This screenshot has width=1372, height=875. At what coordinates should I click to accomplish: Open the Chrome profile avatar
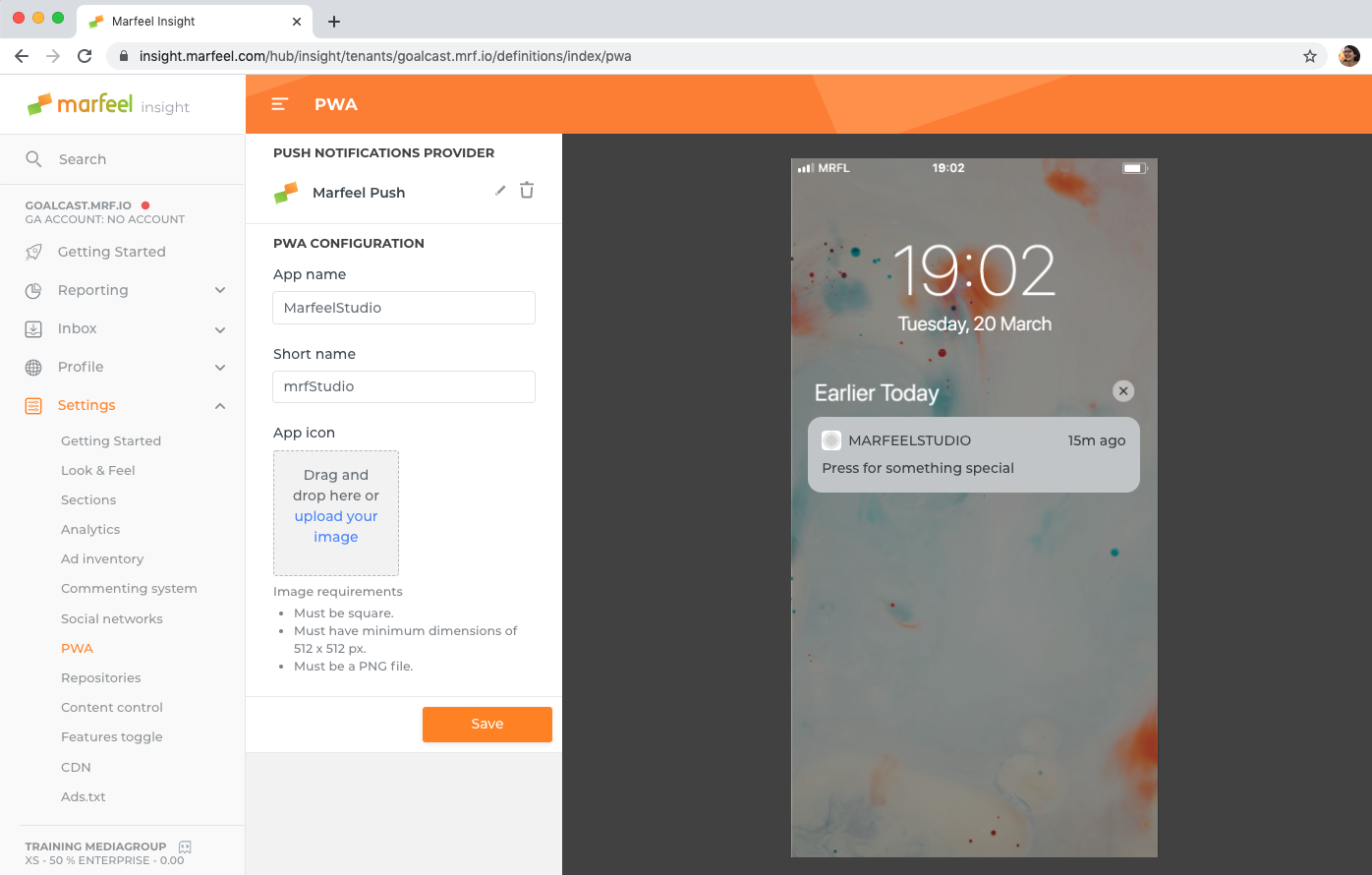tap(1349, 56)
